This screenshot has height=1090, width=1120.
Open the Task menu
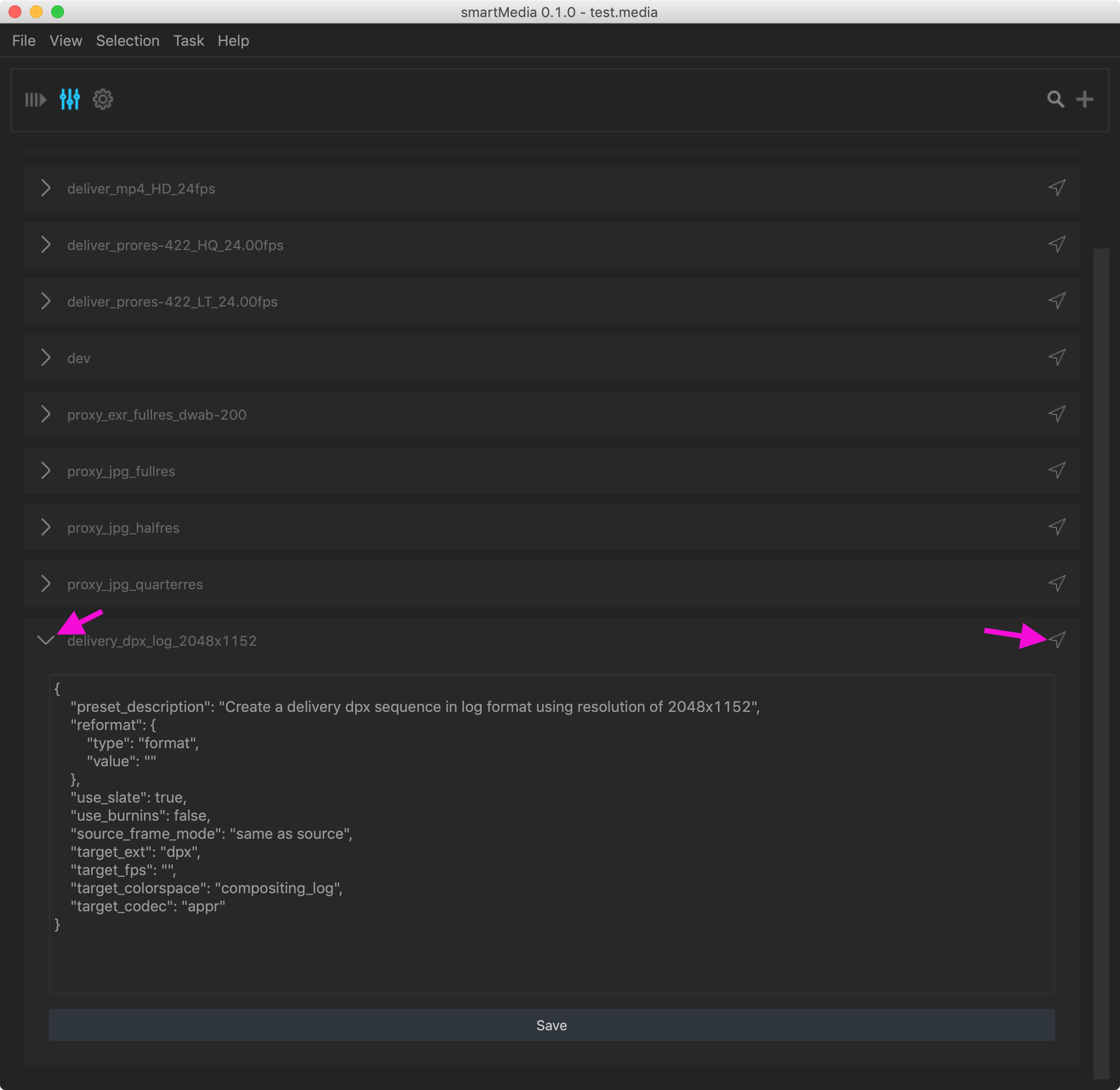pos(188,41)
